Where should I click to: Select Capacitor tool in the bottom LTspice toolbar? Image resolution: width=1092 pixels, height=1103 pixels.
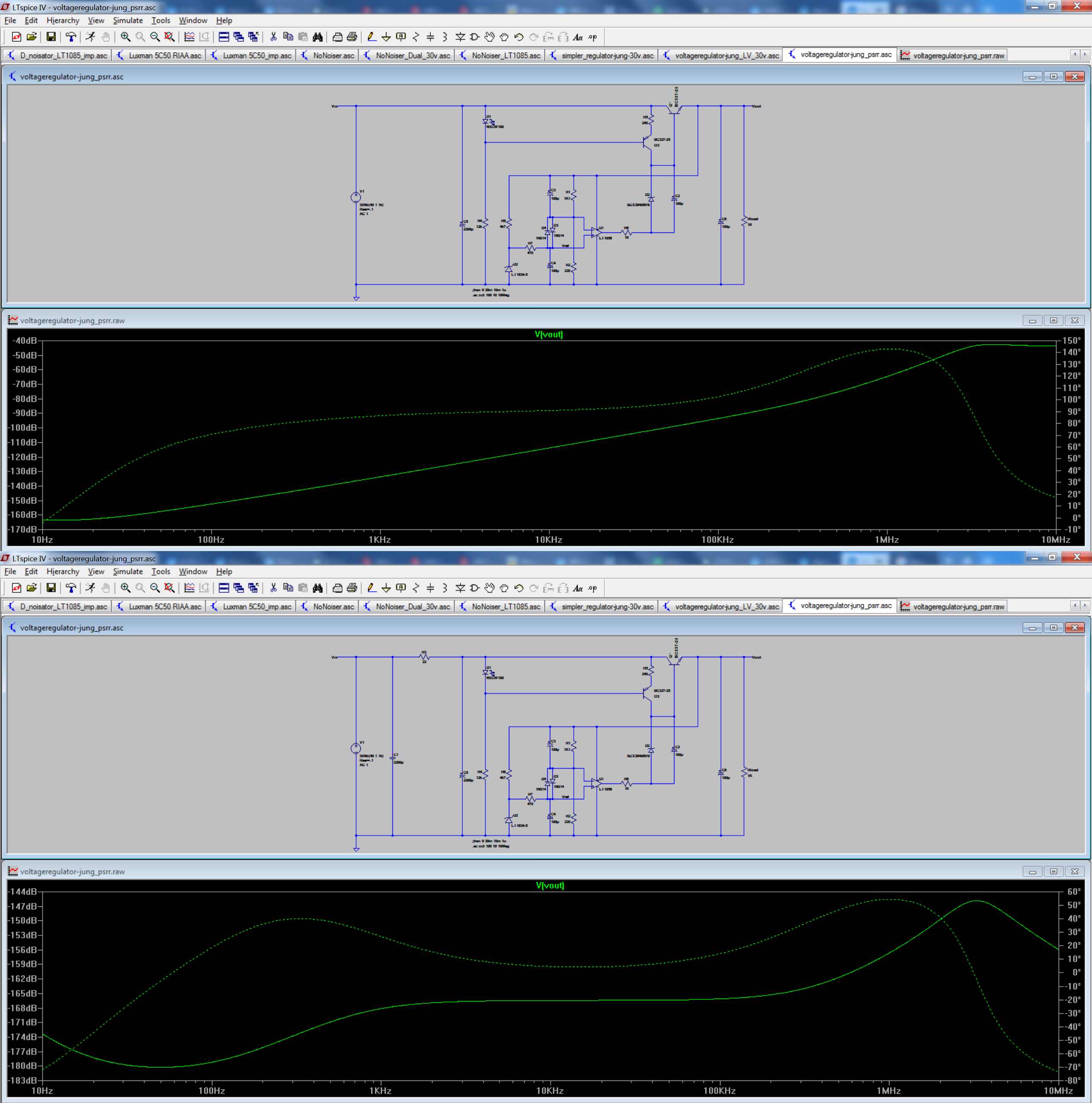[x=430, y=588]
